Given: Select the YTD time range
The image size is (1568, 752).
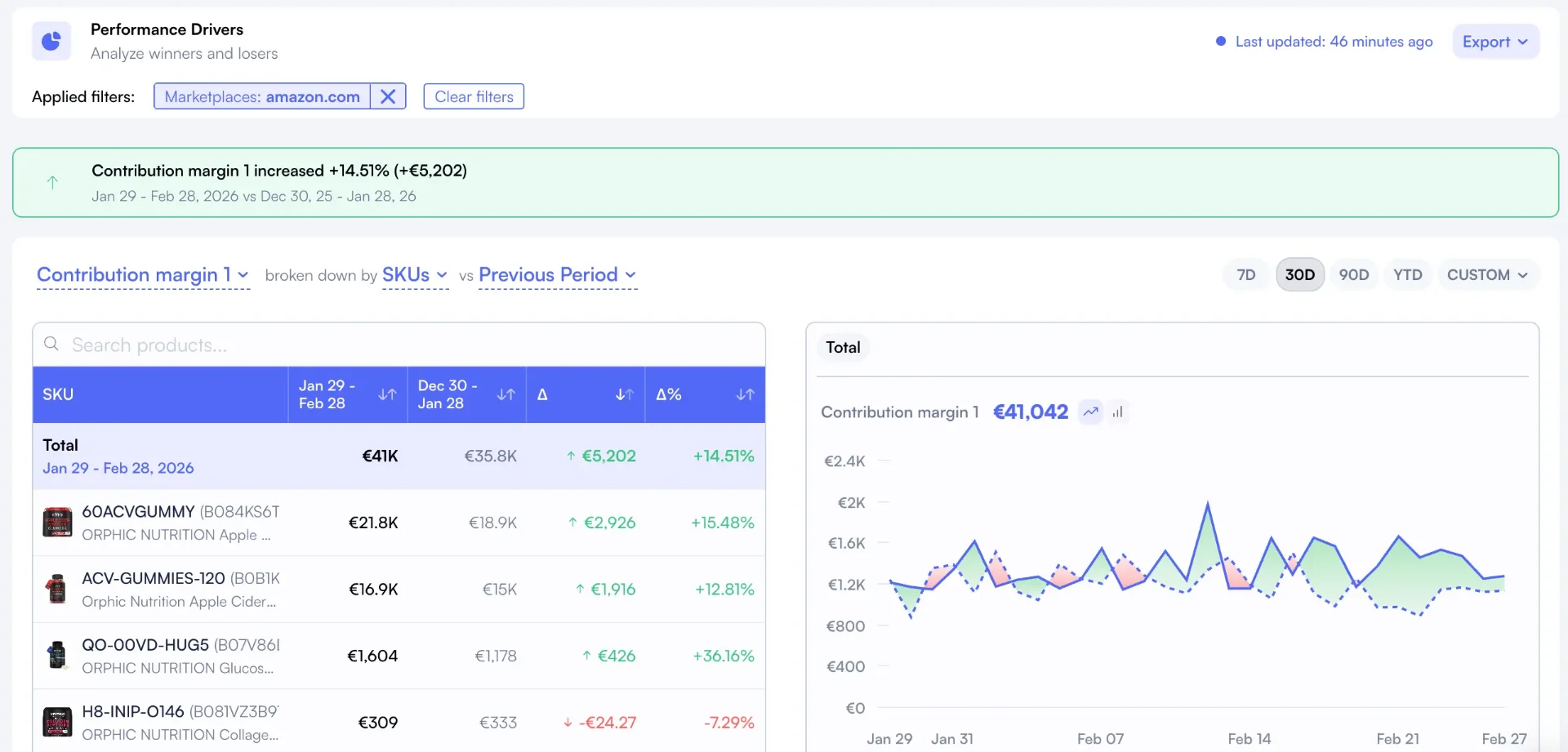Looking at the screenshot, I should click(1407, 275).
